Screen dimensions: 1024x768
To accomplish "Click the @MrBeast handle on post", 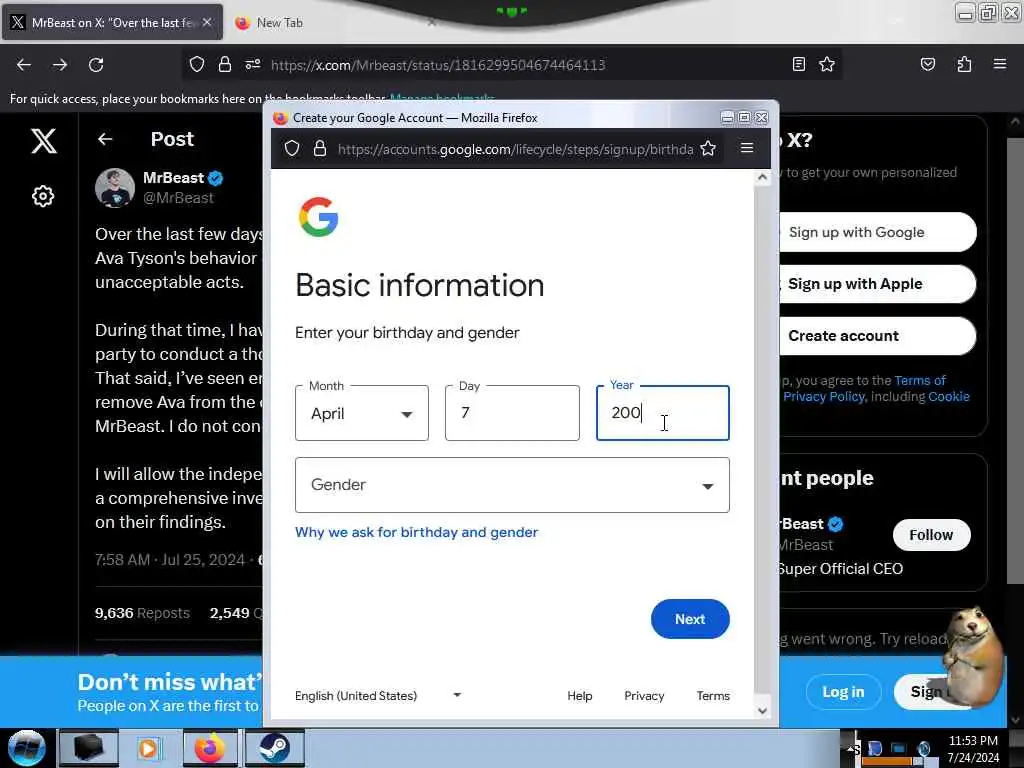I will click(178, 198).
